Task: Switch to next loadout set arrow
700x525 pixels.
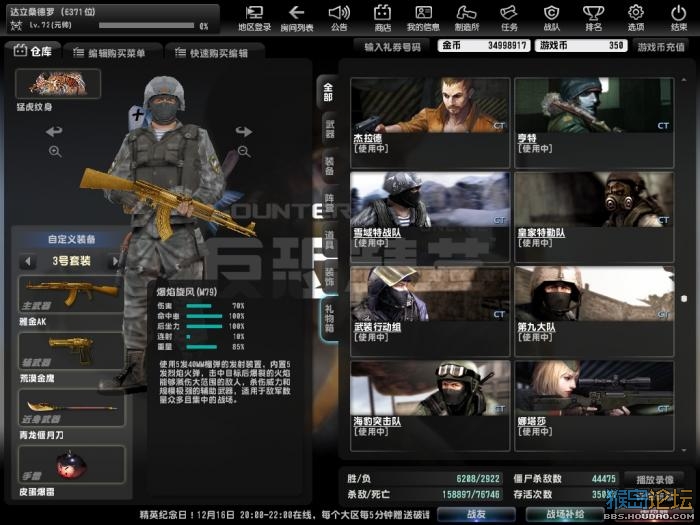Action: coord(115,261)
